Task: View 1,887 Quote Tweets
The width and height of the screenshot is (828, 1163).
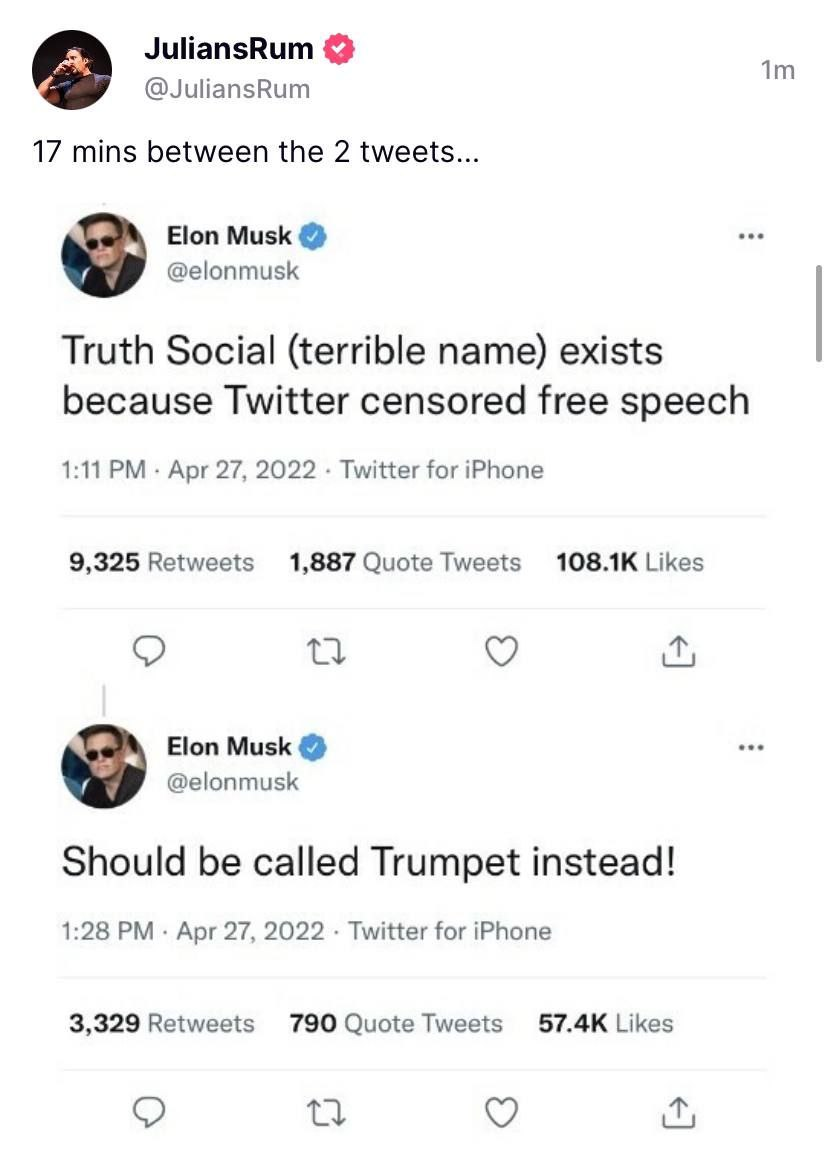Action: tap(405, 563)
